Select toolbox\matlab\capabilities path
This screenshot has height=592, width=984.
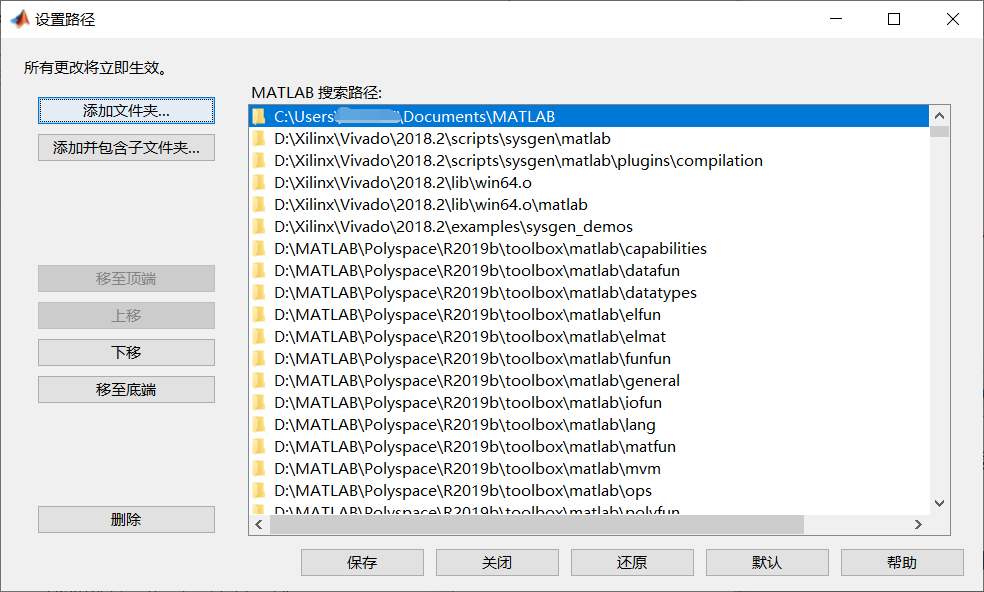coord(589,249)
